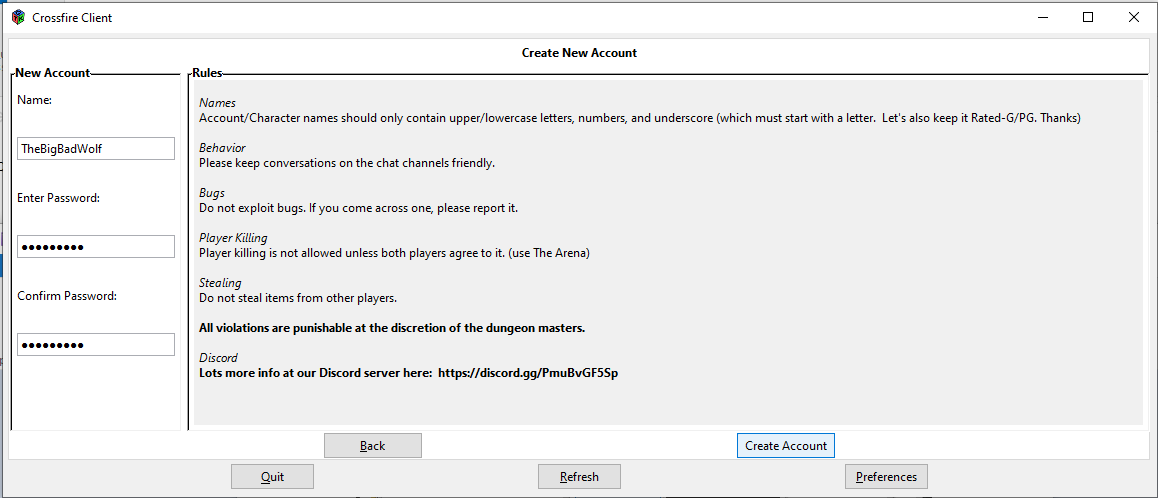This screenshot has height=498, width=1158.
Task: Open Preferences
Action: click(886, 477)
